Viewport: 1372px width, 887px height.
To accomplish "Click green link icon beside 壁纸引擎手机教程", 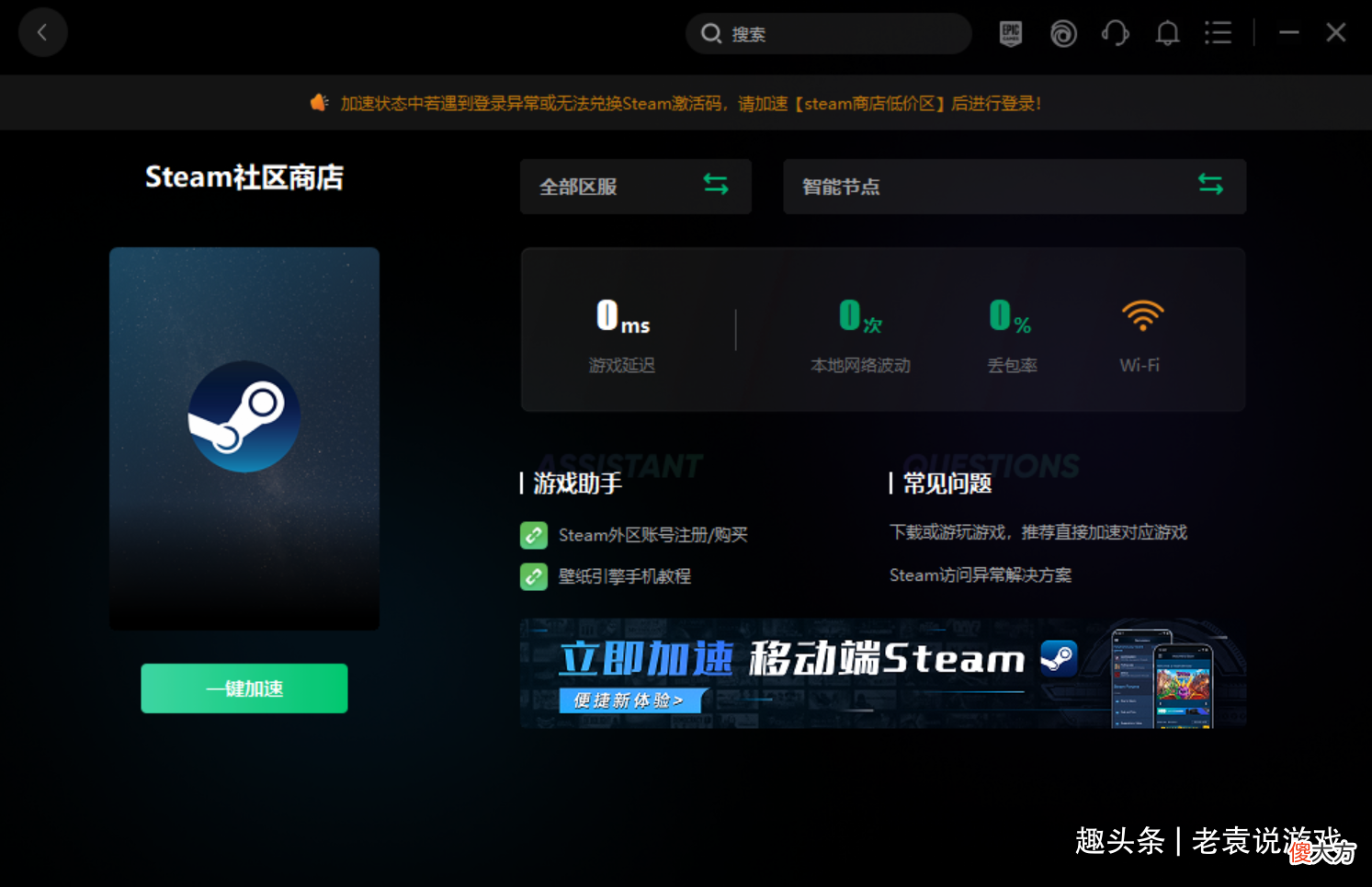I will [x=534, y=576].
